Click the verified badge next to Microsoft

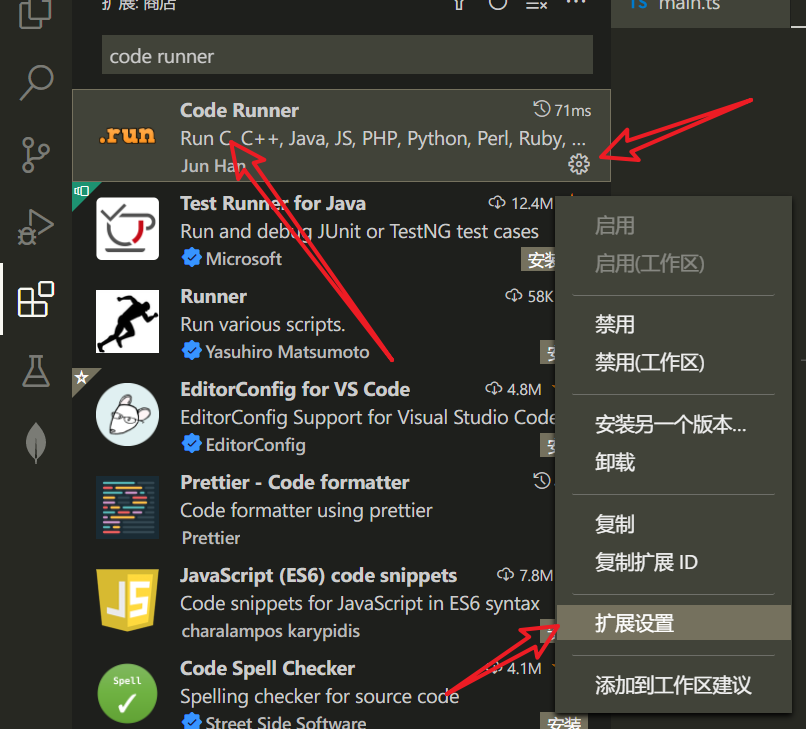click(192, 258)
